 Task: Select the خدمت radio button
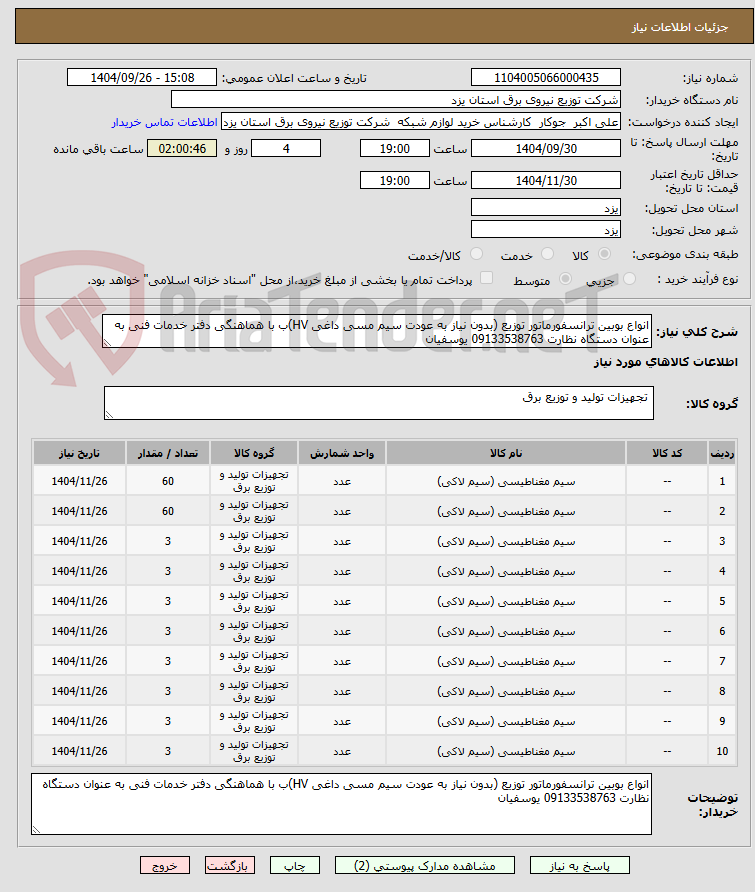pyautogui.click(x=547, y=254)
